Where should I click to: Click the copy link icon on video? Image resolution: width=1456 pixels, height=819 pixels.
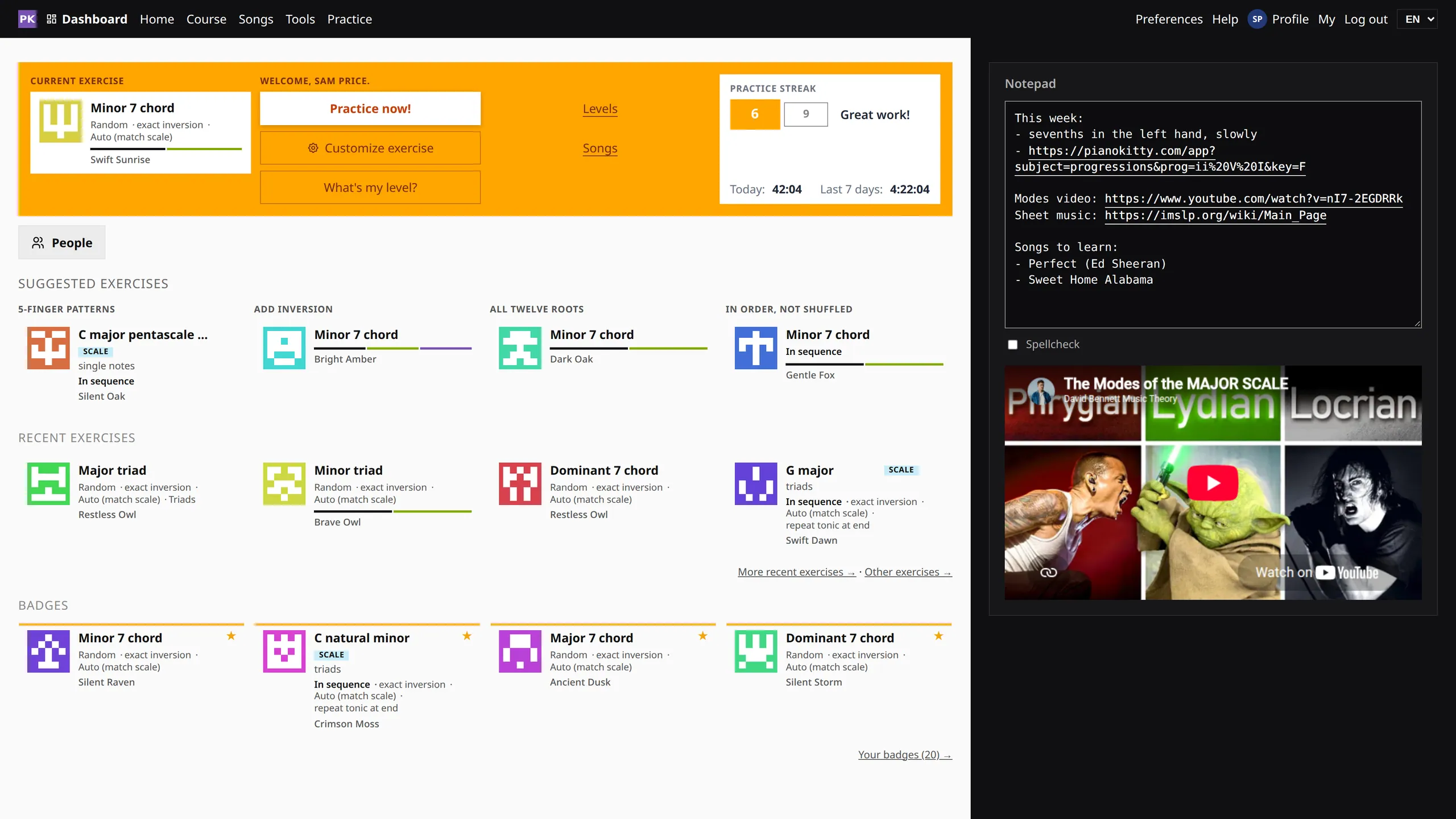click(1048, 572)
